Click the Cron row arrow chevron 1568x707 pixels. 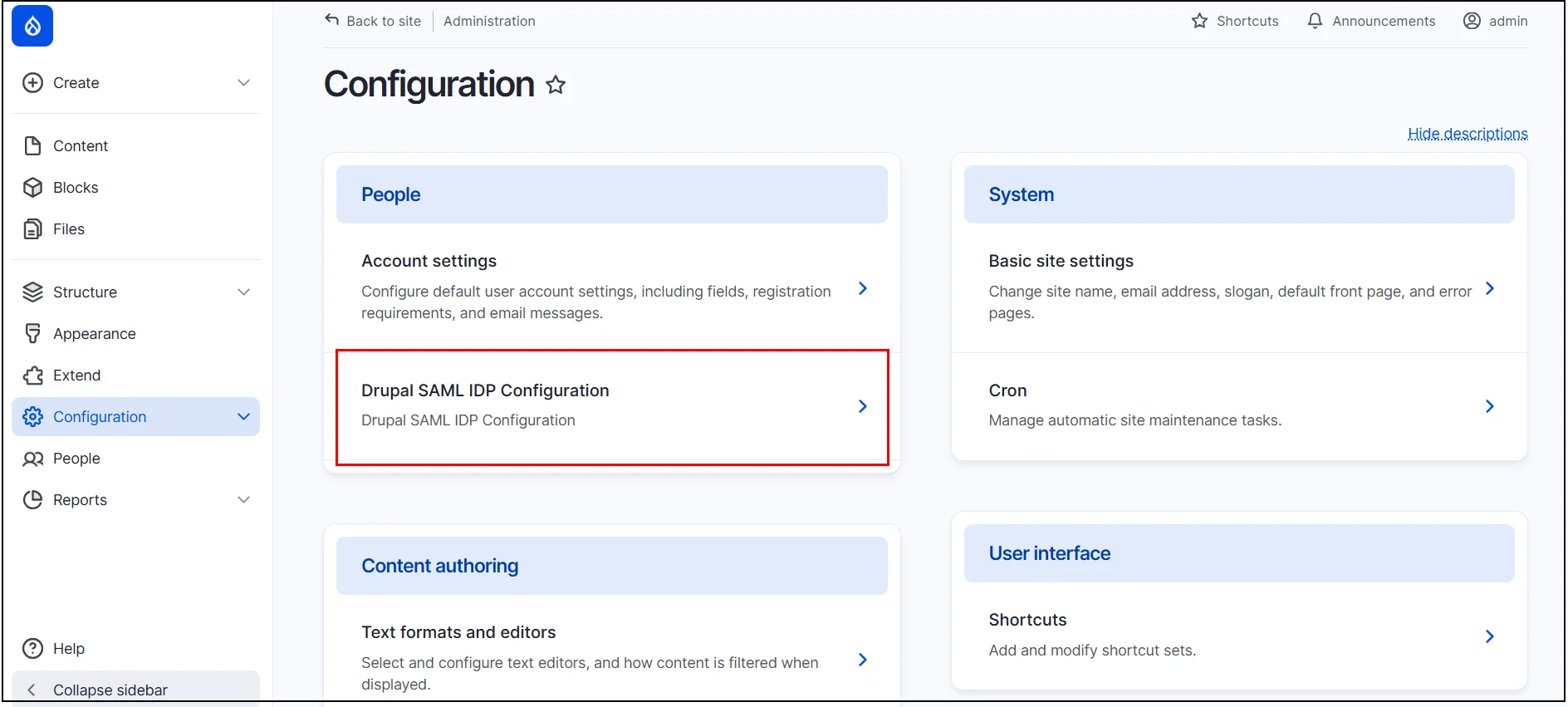pyautogui.click(x=1490, y=406)
